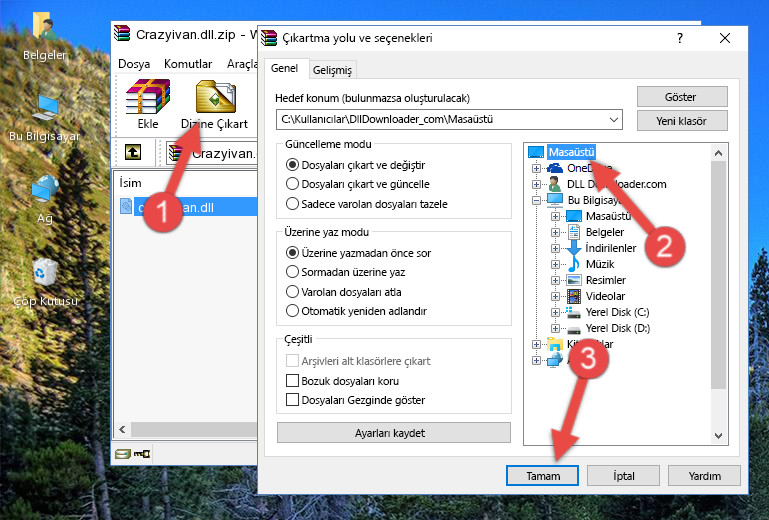Image resolution: width=769 pixels, height=520 pixels.
Task: Select the Masaüstü icon under Bu Bilgisayar
Action: pos(573,216)
